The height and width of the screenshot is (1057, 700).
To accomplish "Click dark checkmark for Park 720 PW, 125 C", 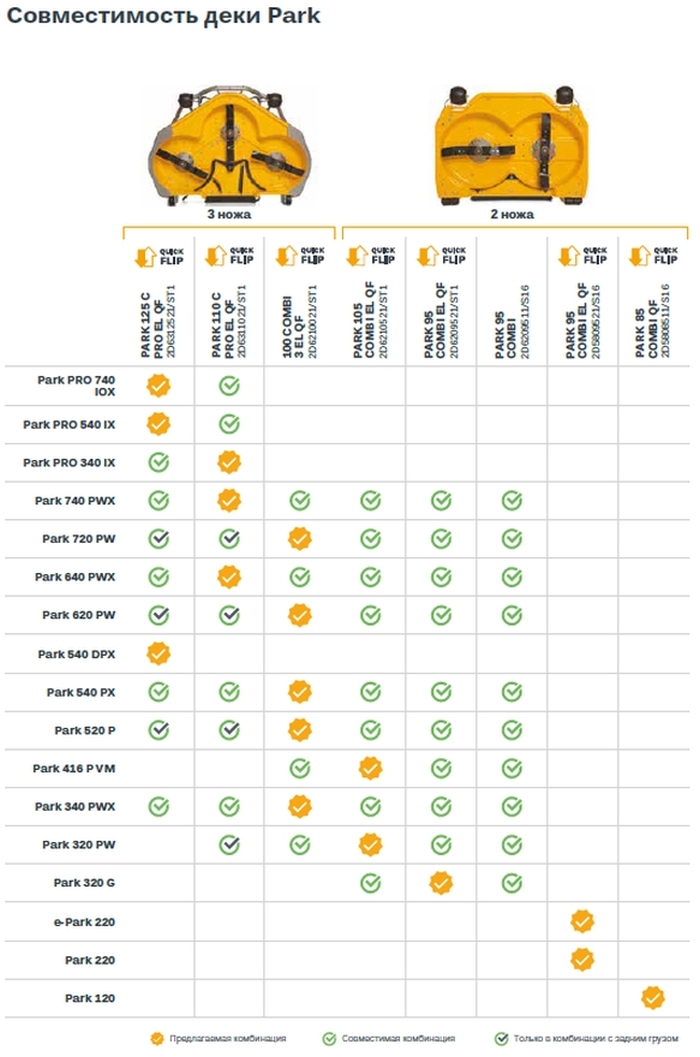I will pos(158,539).
